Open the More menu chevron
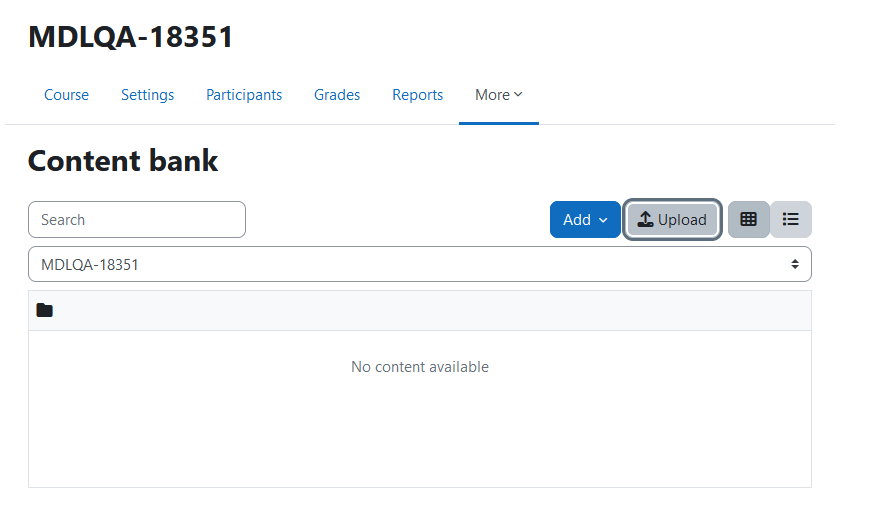 pos(518,94)
